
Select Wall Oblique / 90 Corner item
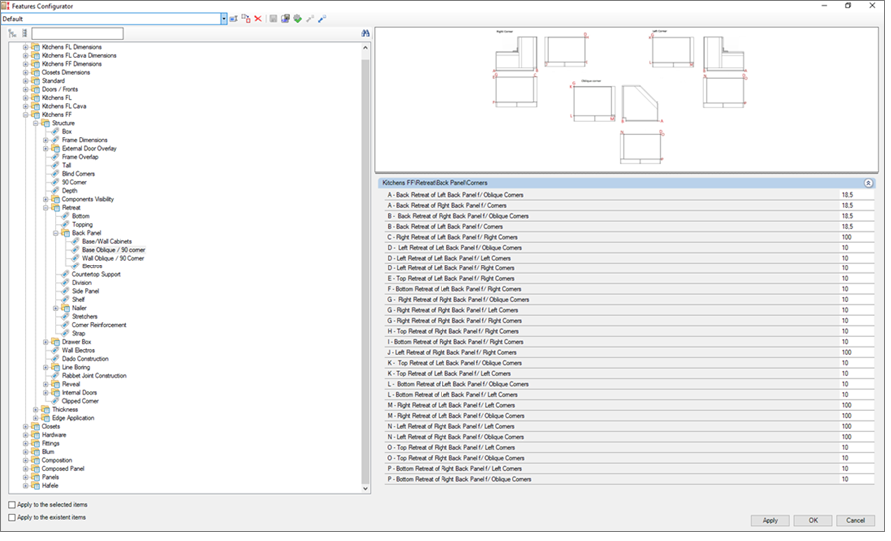113,259
